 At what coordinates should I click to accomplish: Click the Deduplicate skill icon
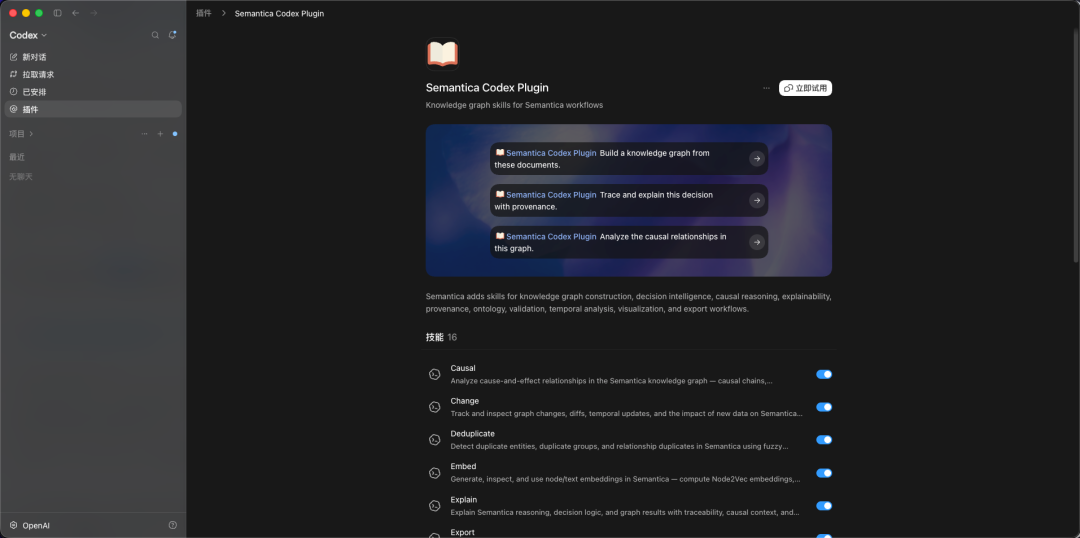[435, 439]
